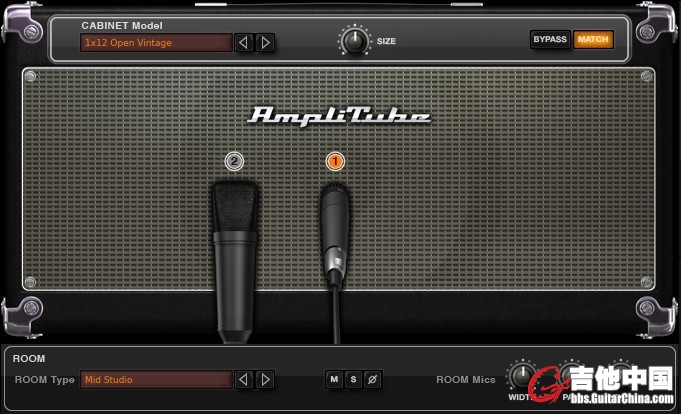Select microphone marker number 1
This screenshot has height=414, width=681.
(x=335, y=161)
